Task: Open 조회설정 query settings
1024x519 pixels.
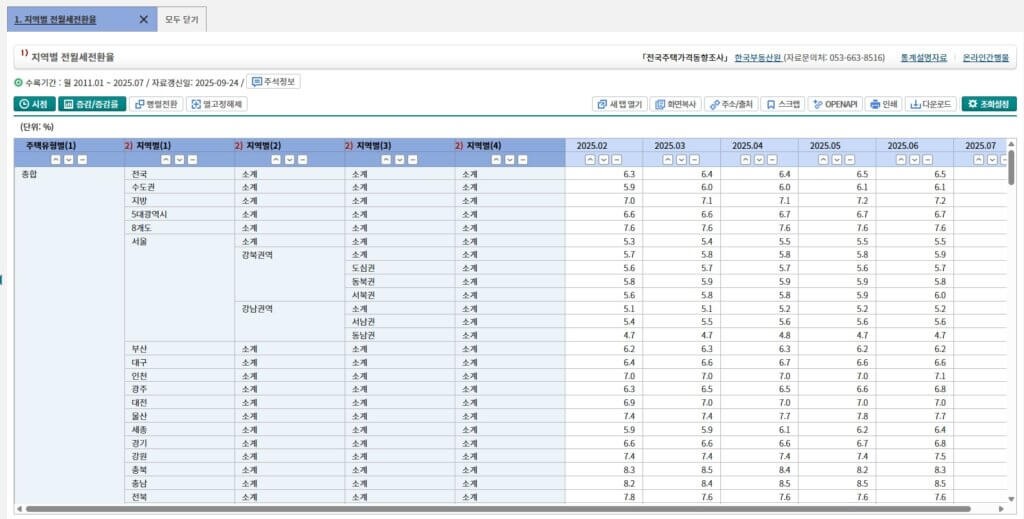Action: pos(988,104)
